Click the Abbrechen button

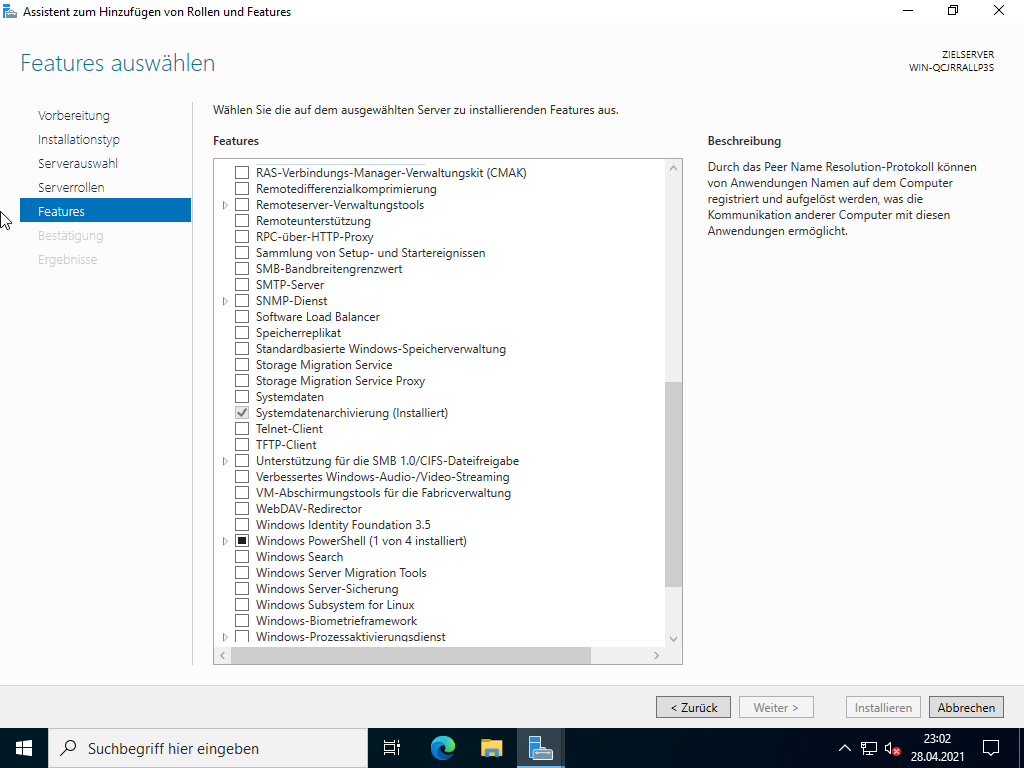tap(966, 707)
